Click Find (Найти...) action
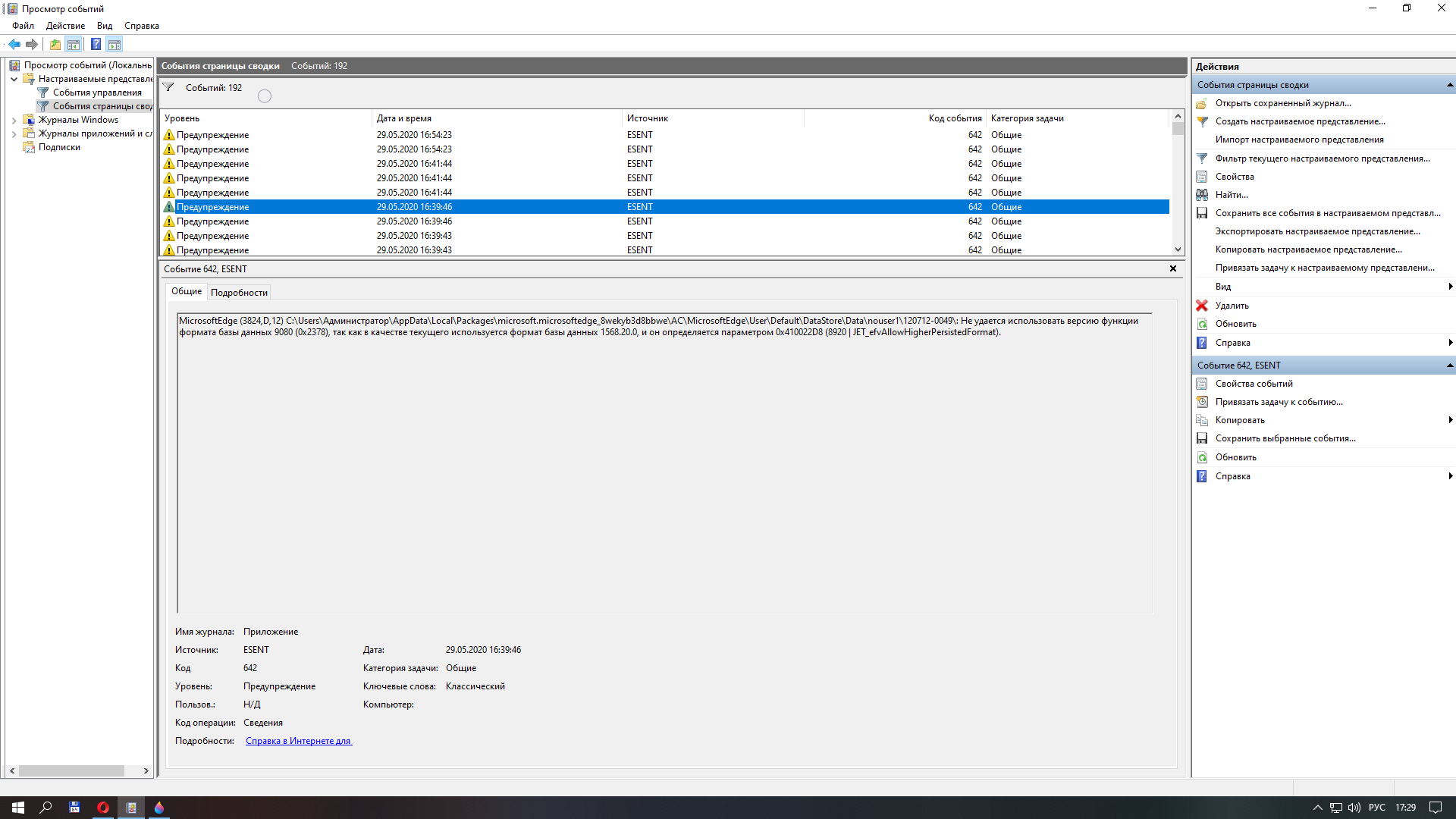1456x819 pixels. coord(1232,195)
